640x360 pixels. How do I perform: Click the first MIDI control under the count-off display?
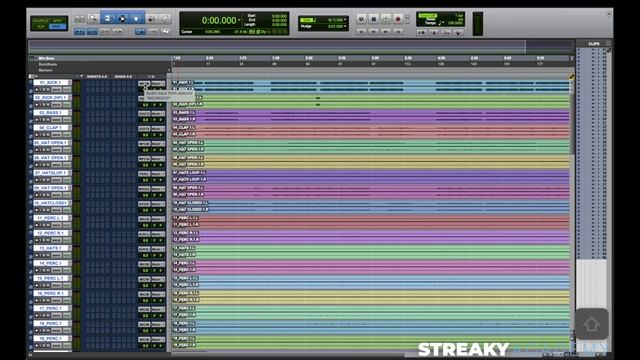[422, 32]
